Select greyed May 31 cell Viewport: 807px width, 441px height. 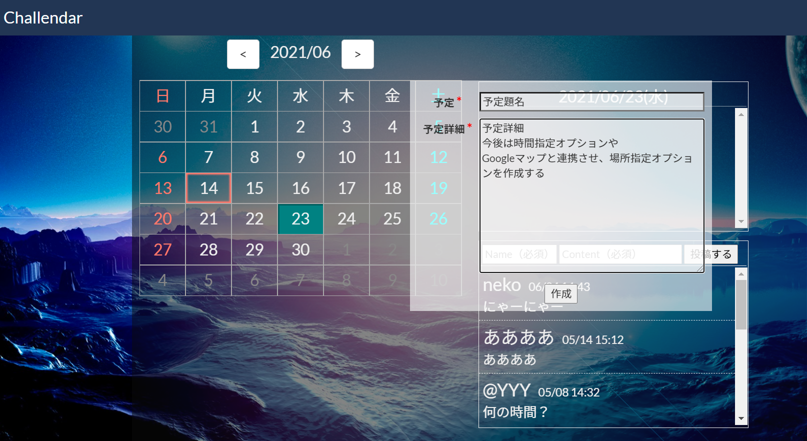[x=208, y=127]
